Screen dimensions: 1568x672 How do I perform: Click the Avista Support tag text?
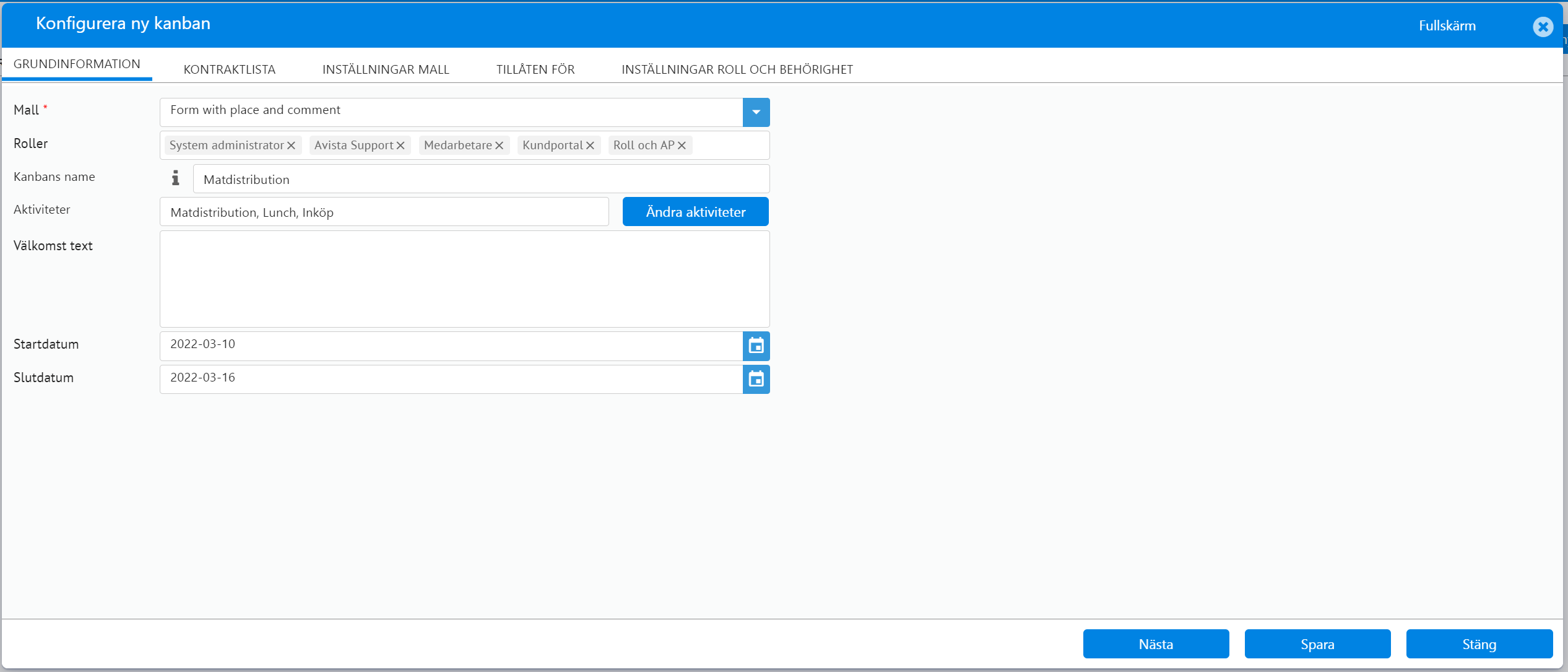[x=354, y=146]
